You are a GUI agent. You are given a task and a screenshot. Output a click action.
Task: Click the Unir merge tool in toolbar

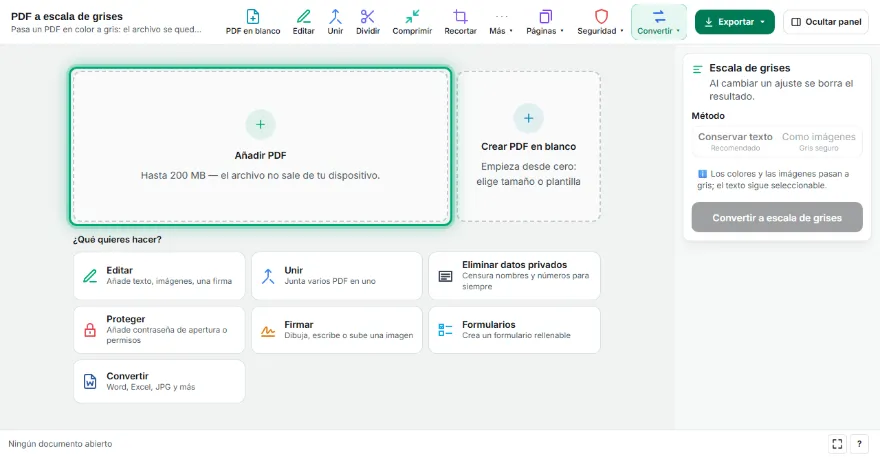pyautogui.click(x=335, y=22)
